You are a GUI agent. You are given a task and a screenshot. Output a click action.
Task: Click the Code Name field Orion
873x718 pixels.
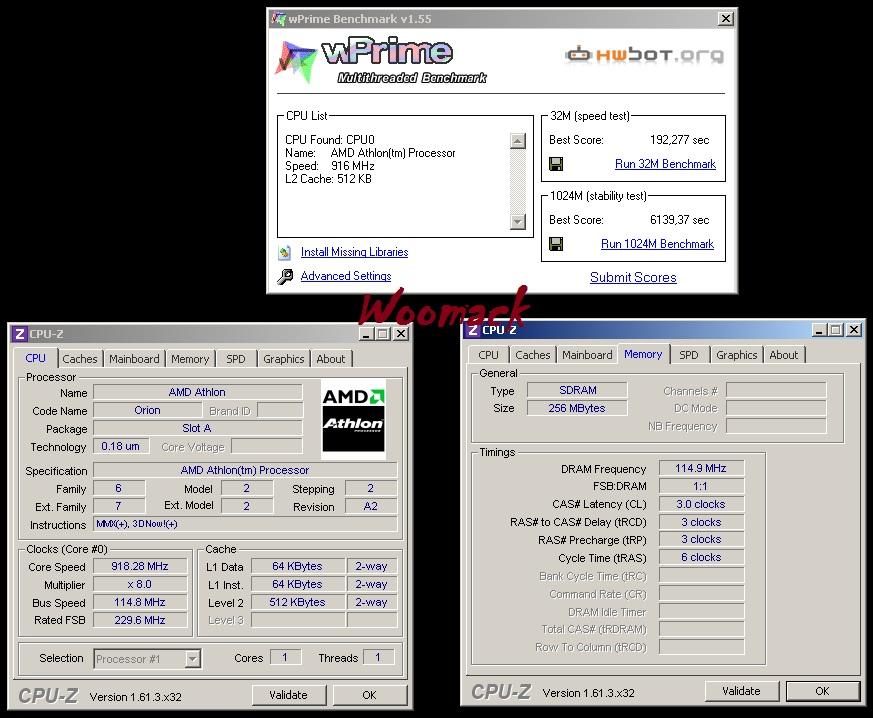pyautogui.click(x=148, y=410)
